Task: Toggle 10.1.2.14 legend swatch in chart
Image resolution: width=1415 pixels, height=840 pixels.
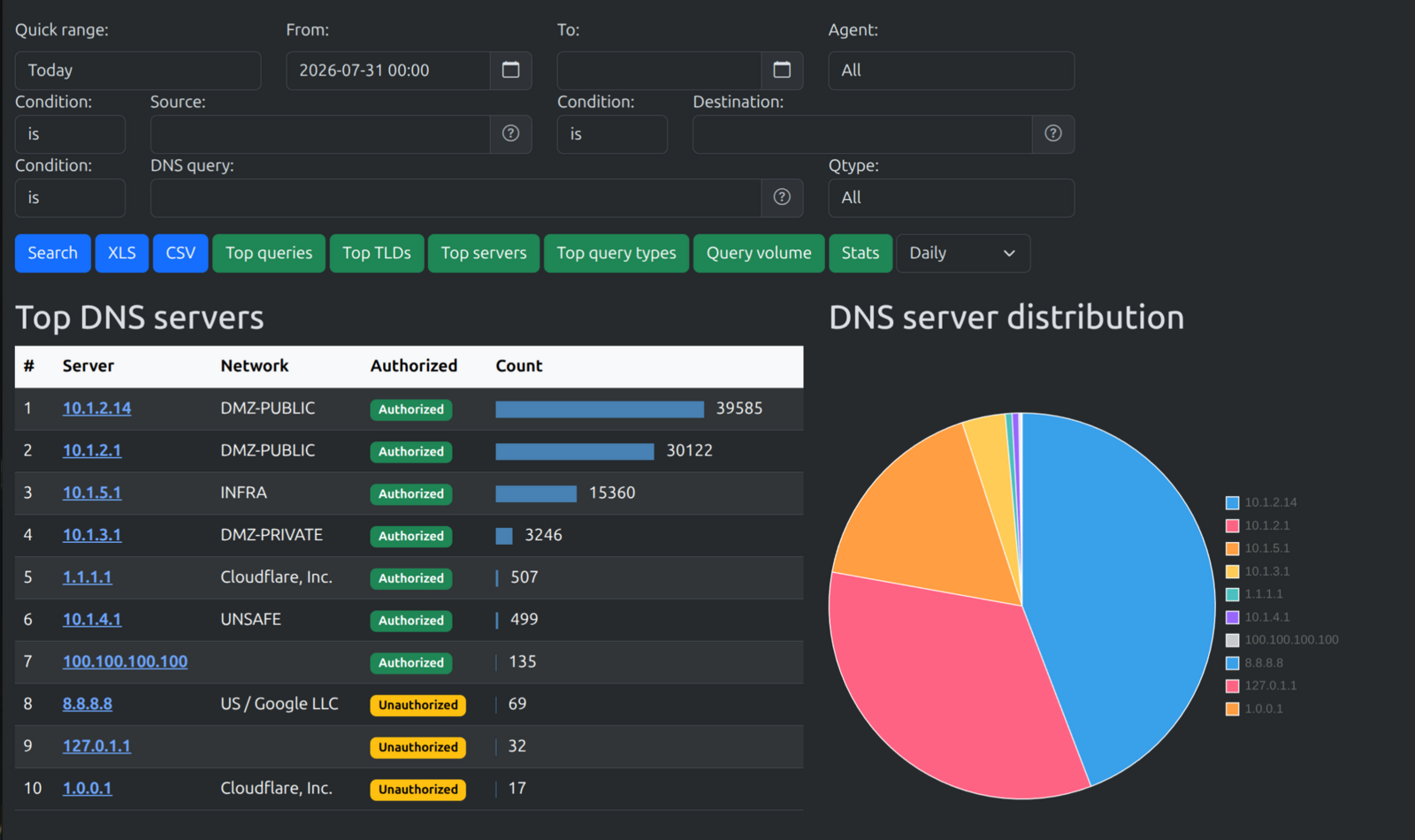Action: tap(1232, 502)
